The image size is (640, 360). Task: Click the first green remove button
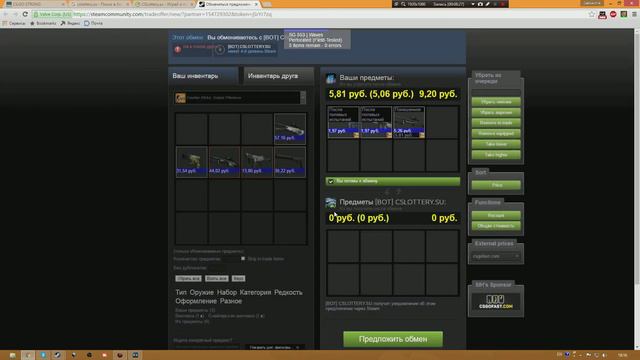tap(496, 102)
